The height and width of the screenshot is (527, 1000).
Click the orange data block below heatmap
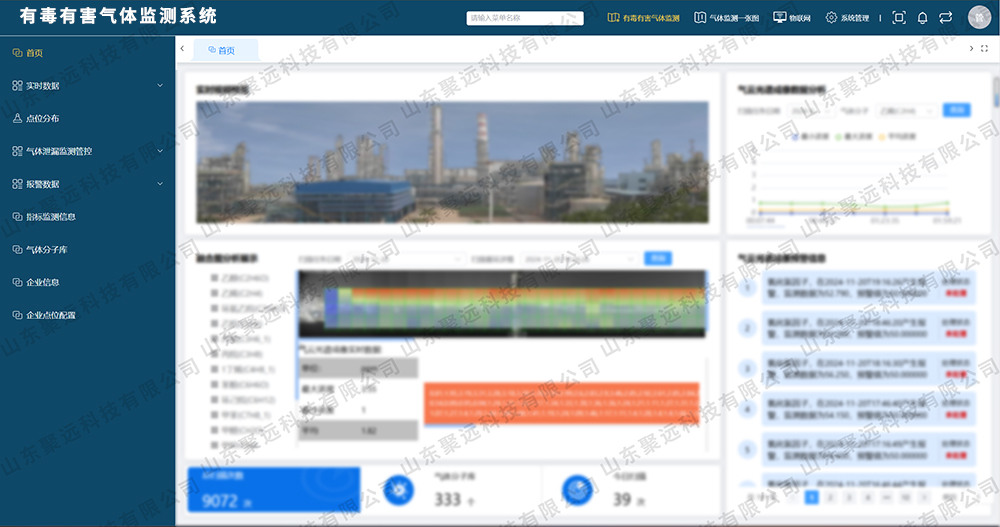(x=561, y=403)
